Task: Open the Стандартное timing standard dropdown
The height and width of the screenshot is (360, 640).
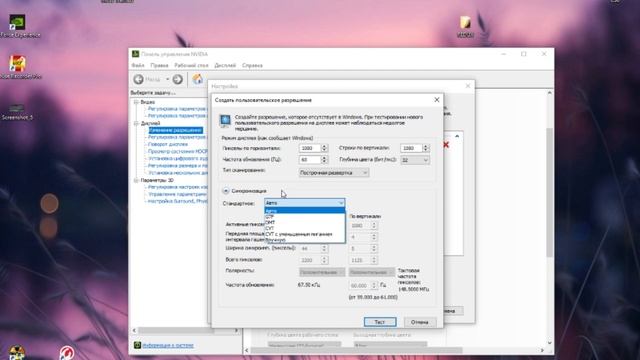Action: click(304, 203)
